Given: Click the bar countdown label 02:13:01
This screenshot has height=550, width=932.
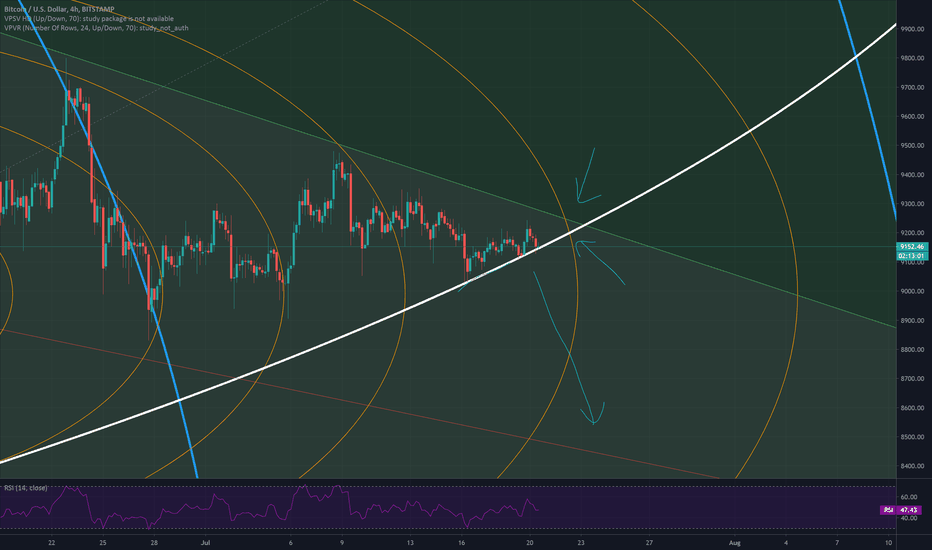Looking at the screenshot, I should click(912, 256).
